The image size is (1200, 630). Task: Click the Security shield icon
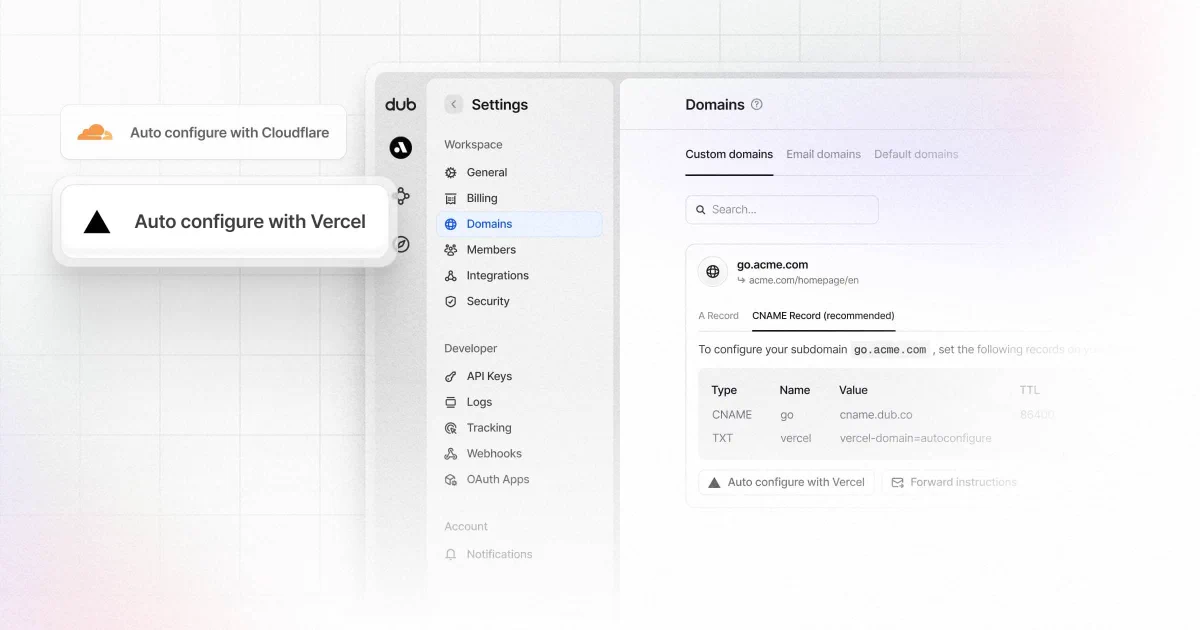click(x=451, y=302)
